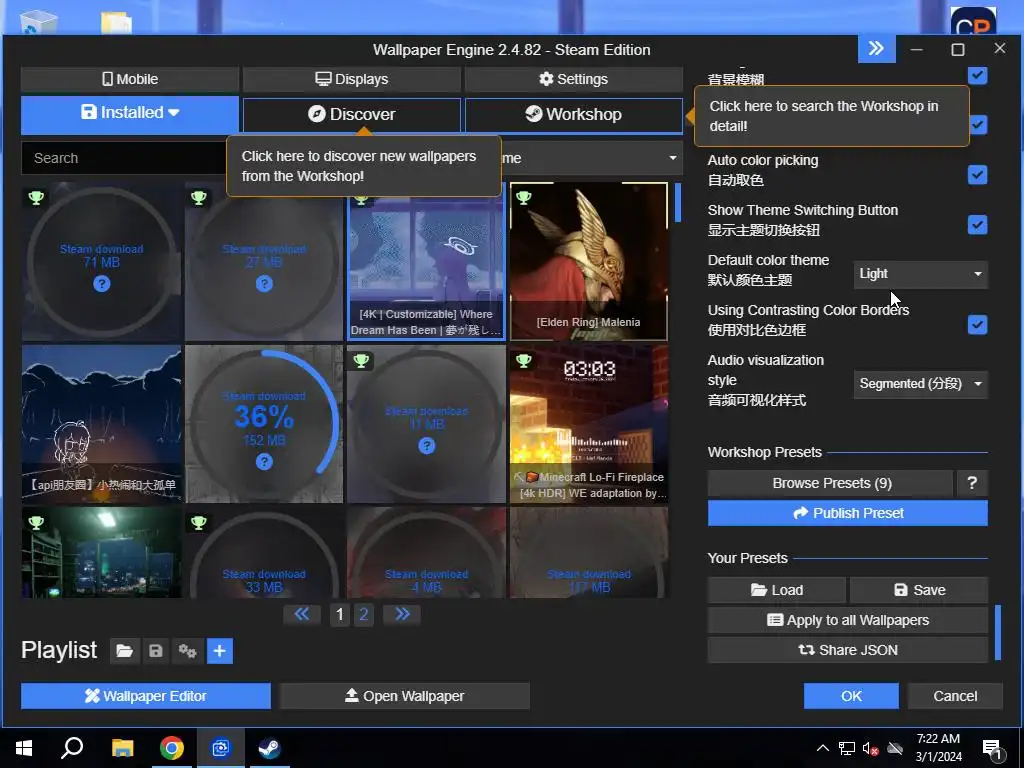Open the Workshop tab

pyautogui.click(x=574, y=114)
